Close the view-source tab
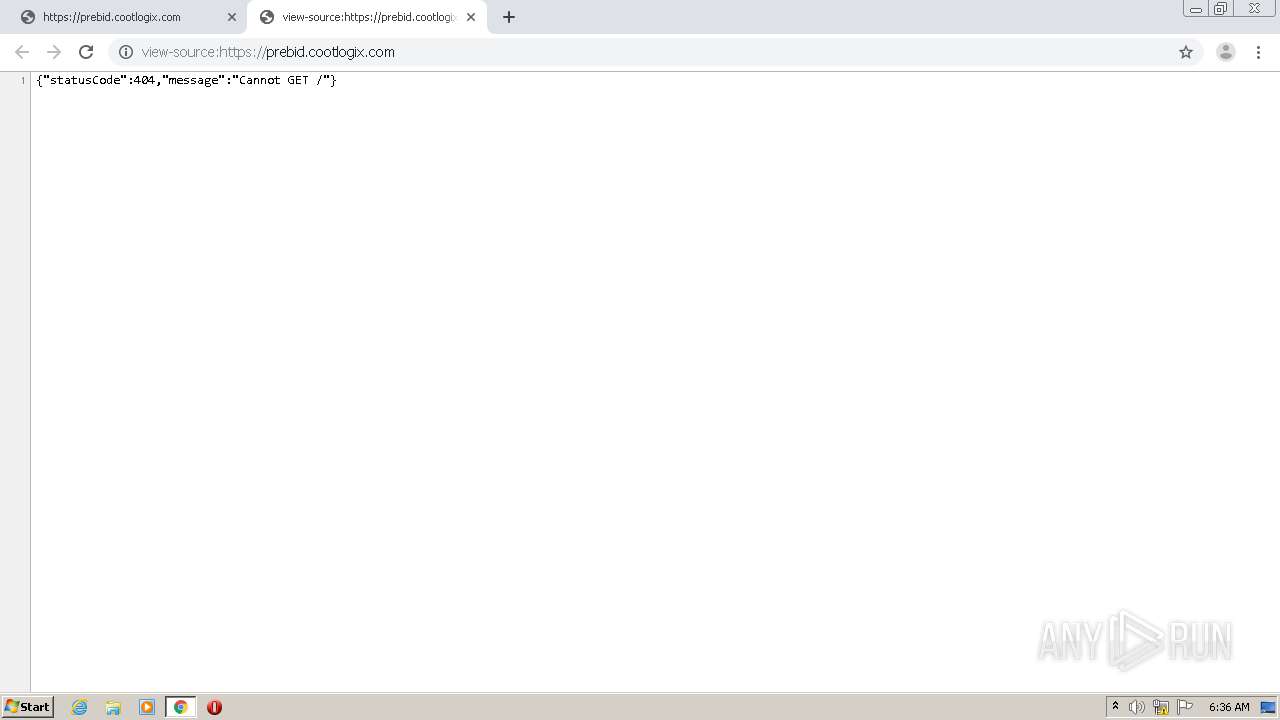 coord(471,17)
